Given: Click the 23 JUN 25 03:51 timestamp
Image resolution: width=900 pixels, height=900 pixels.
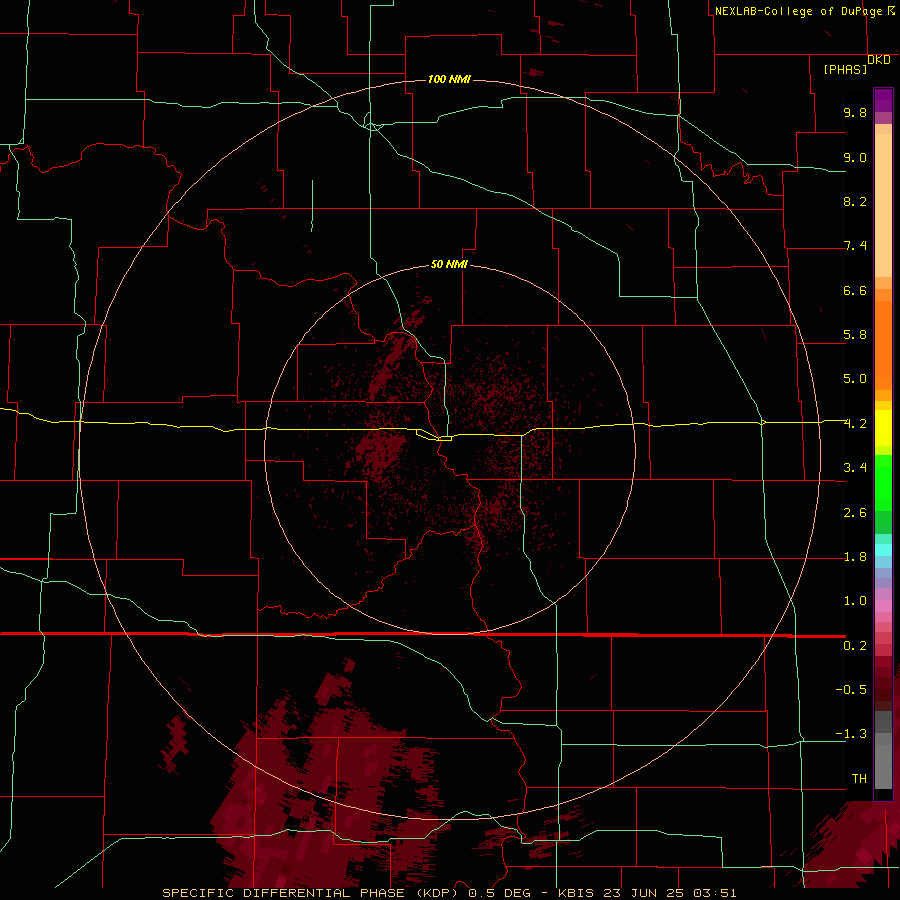Looking at the screenshot, I should pos(668,893).
